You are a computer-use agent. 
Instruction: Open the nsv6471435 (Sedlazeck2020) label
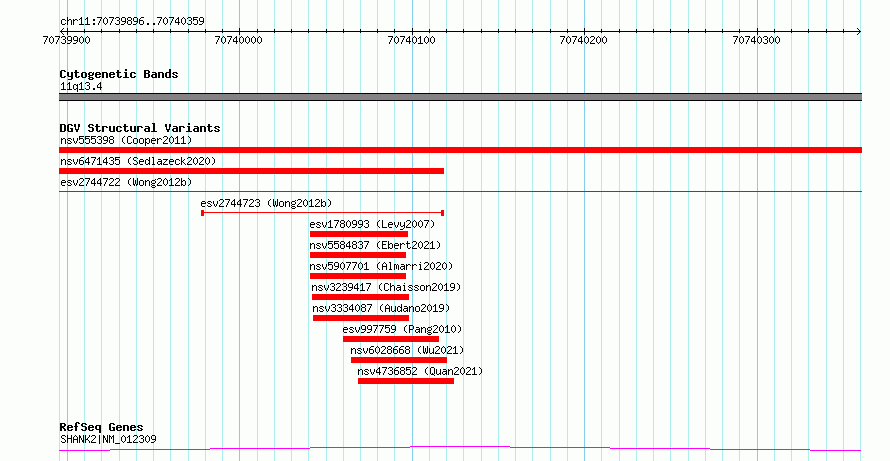coord(138,161)
